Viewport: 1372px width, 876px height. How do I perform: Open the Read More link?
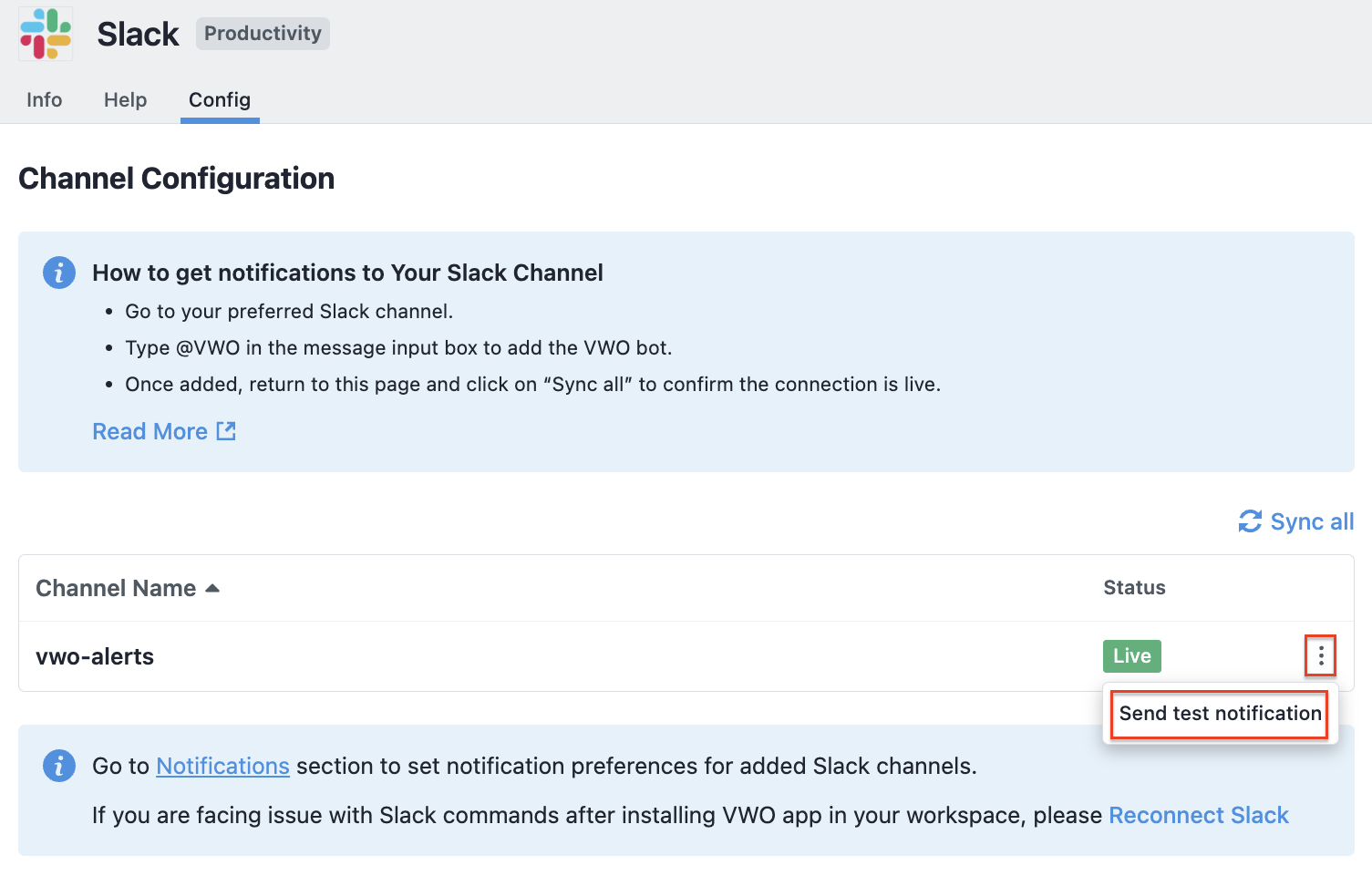[x=150, y=431]
